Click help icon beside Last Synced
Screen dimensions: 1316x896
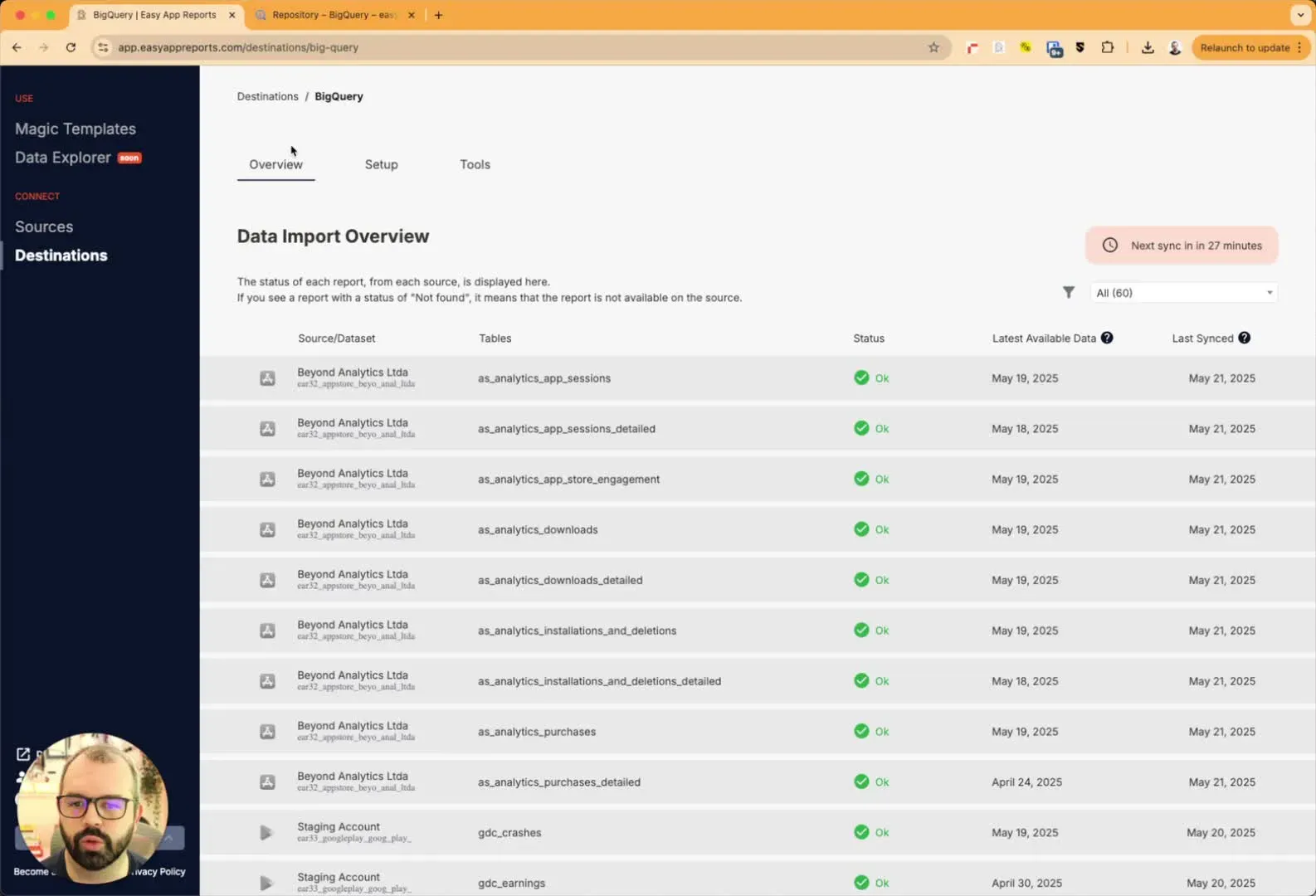tap(1244, 338)
